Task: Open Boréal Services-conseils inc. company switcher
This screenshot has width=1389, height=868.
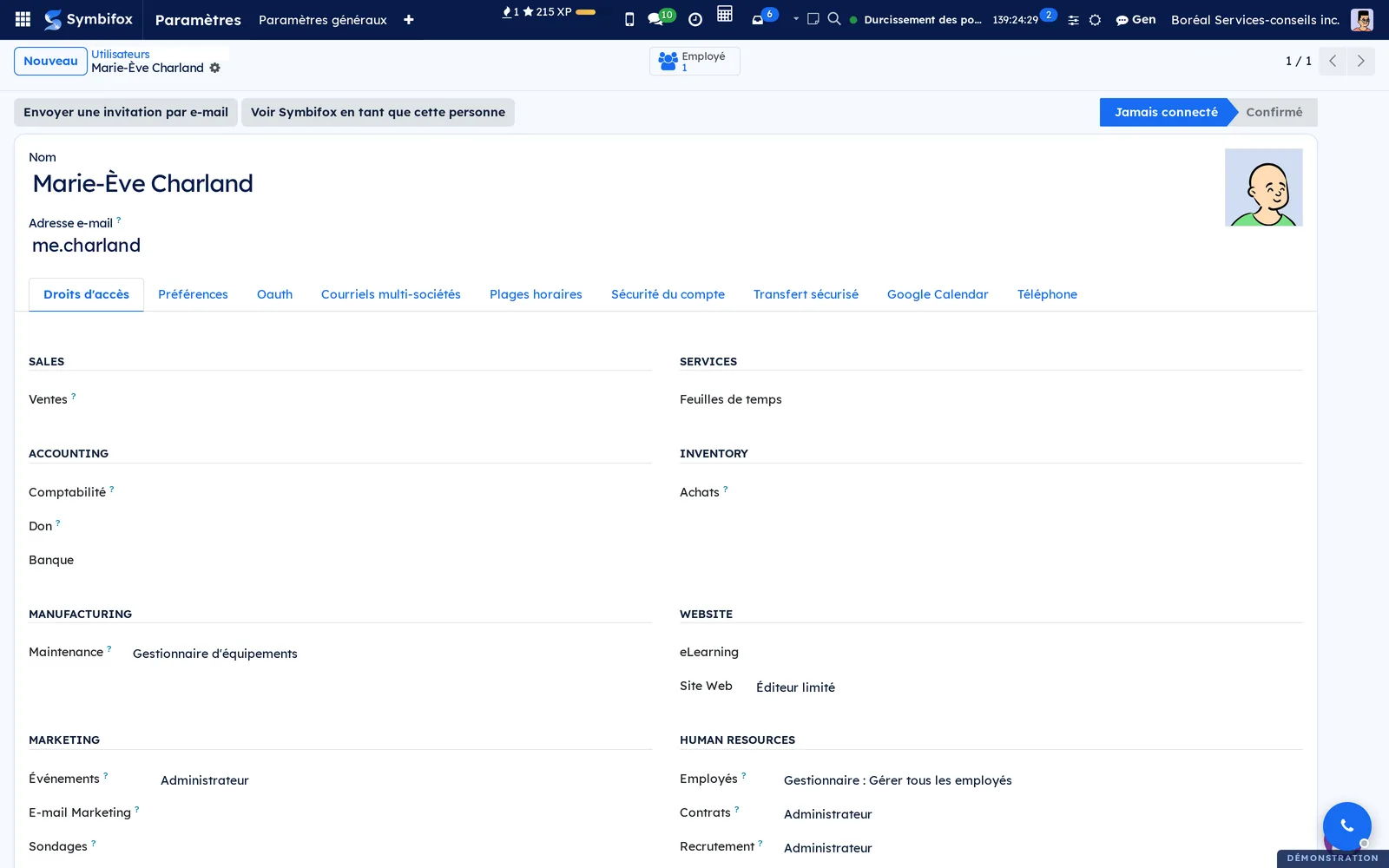Action: point(1254,19)
